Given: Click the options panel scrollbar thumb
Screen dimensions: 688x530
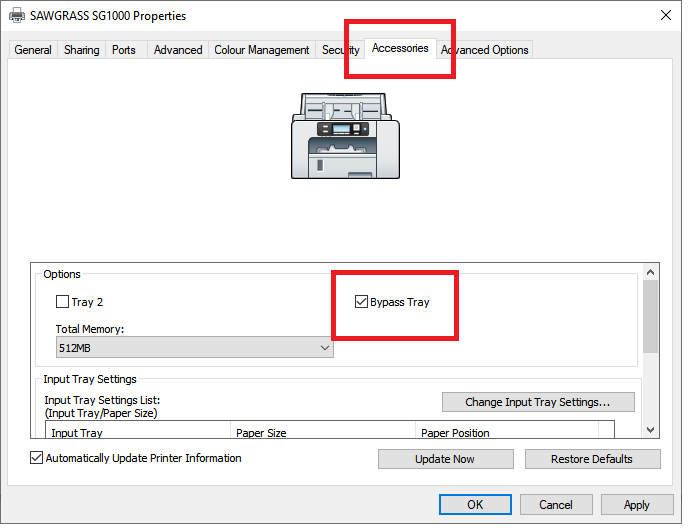Looking at the screenshot, I should [x=650, y=316].
